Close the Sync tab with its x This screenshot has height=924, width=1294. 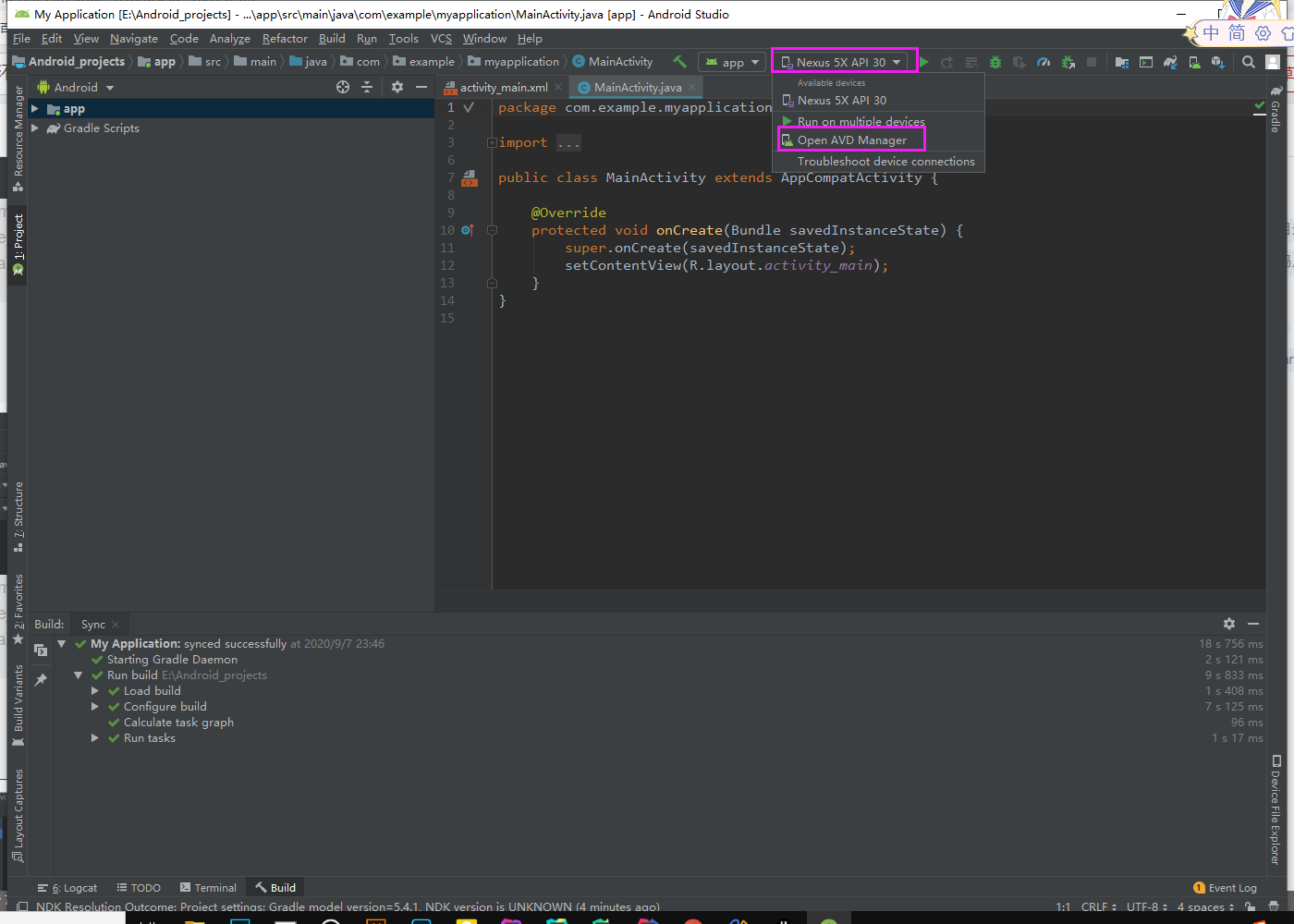pyautogui.click(x=116, y=625)
